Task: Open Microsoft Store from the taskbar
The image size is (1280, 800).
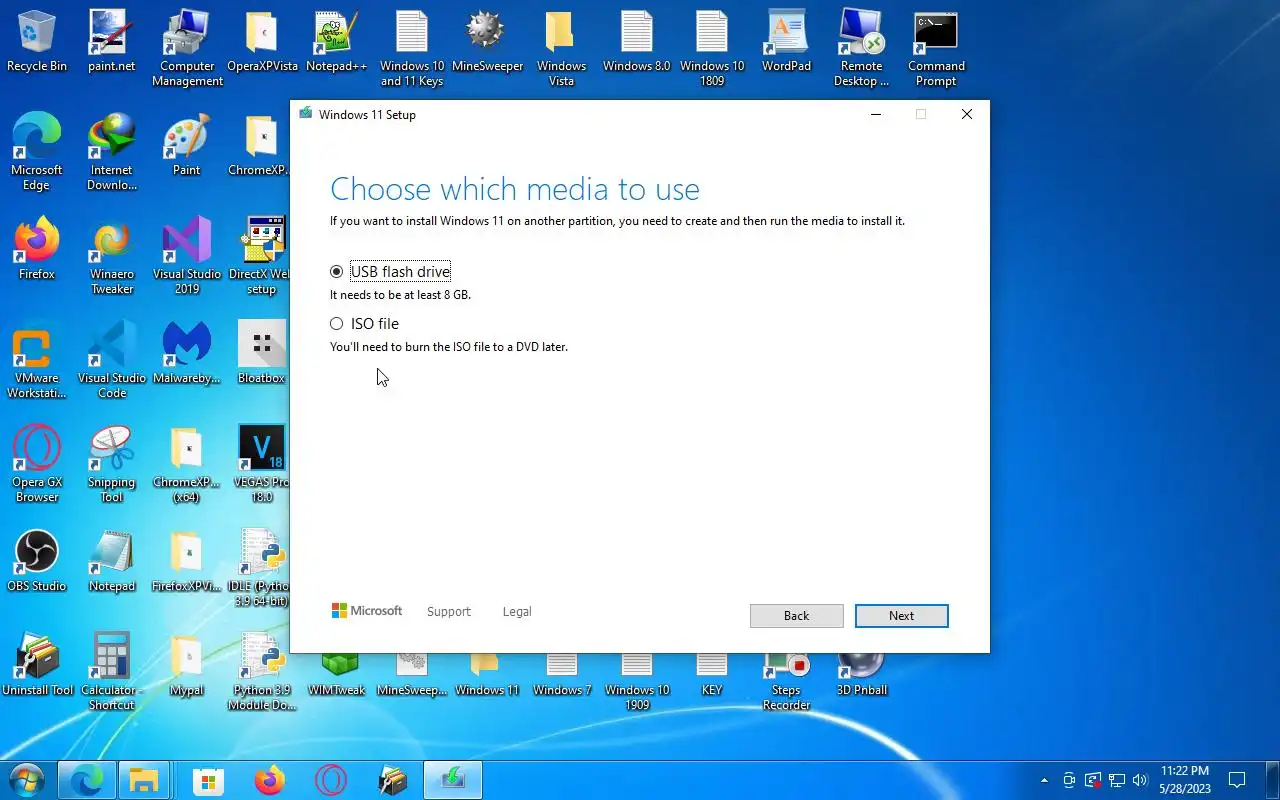Action: point(208,780)
